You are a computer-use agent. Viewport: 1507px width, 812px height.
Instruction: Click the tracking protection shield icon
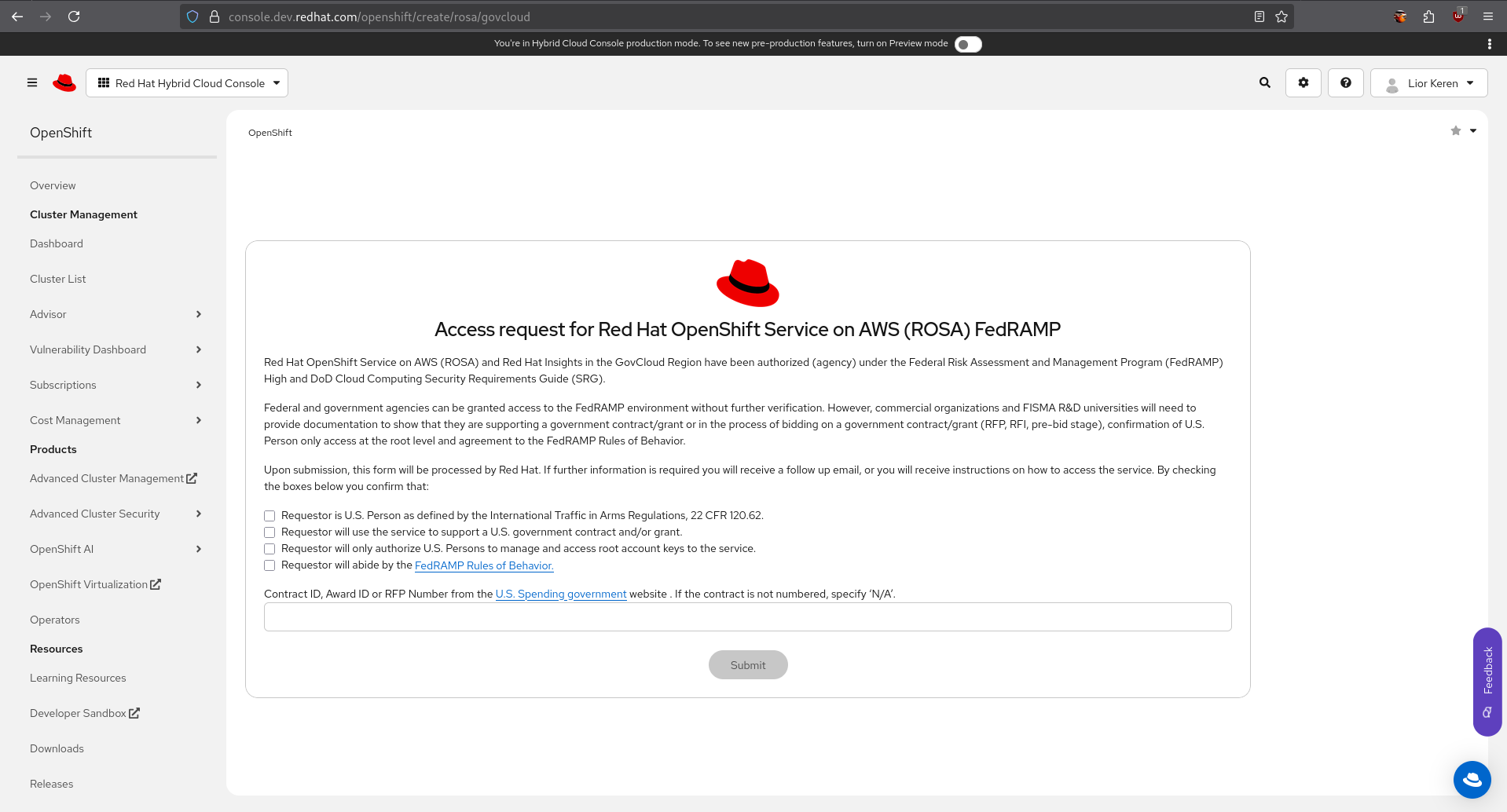192,16
